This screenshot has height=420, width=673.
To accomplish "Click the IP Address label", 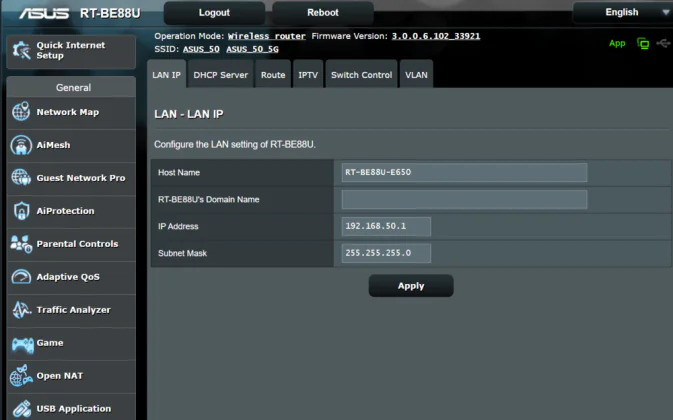I will click(178, 227).
